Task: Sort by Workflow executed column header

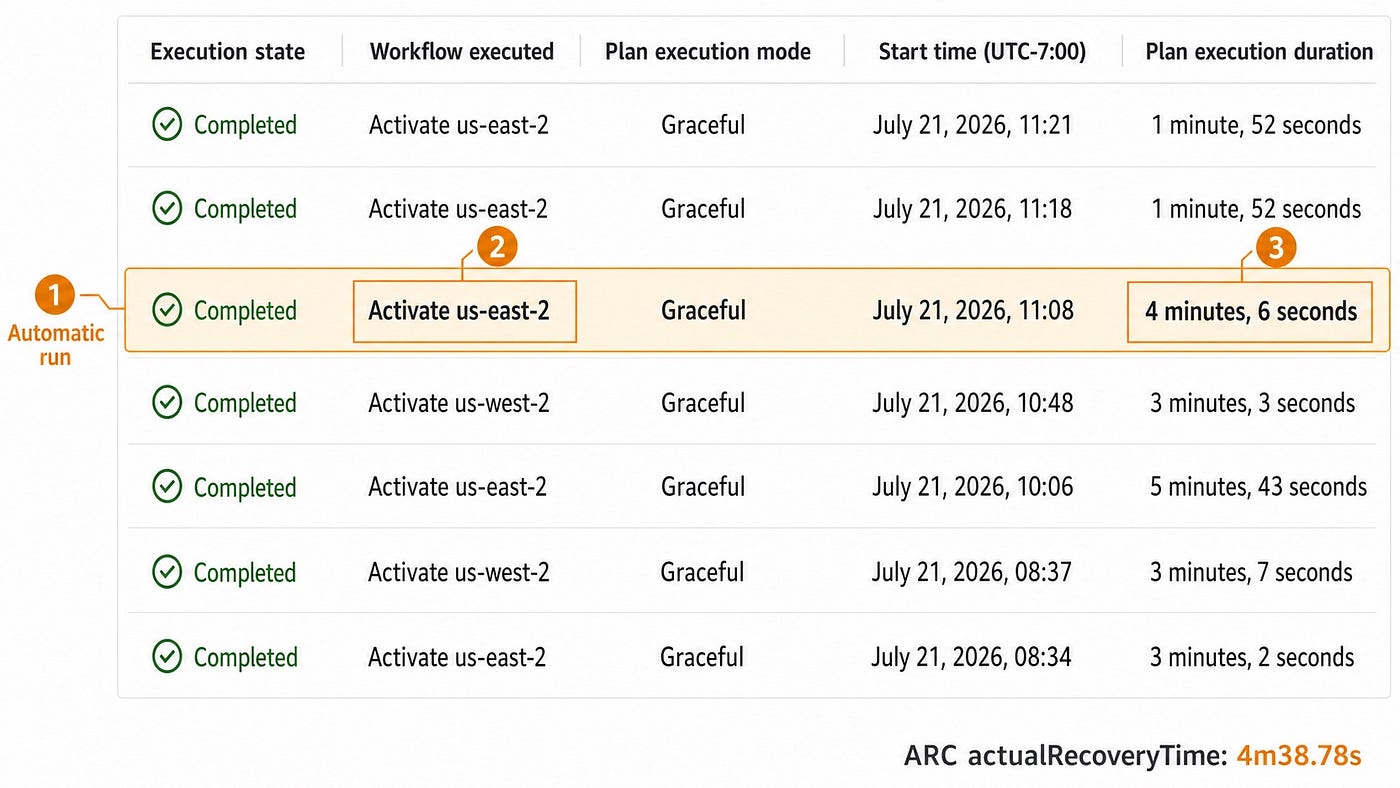Action: 462,51
